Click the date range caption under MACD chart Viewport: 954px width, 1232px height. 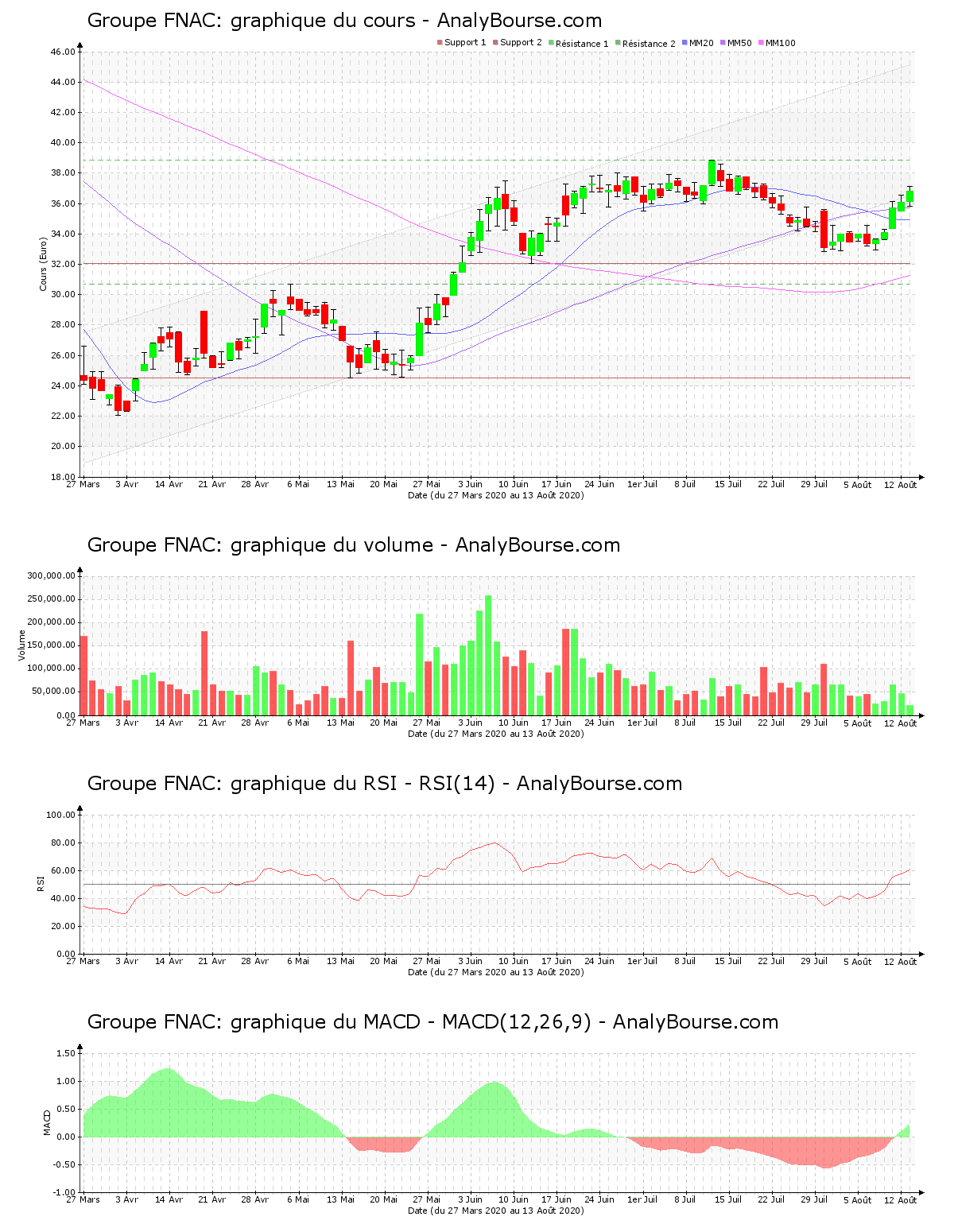click(495, 1211)
